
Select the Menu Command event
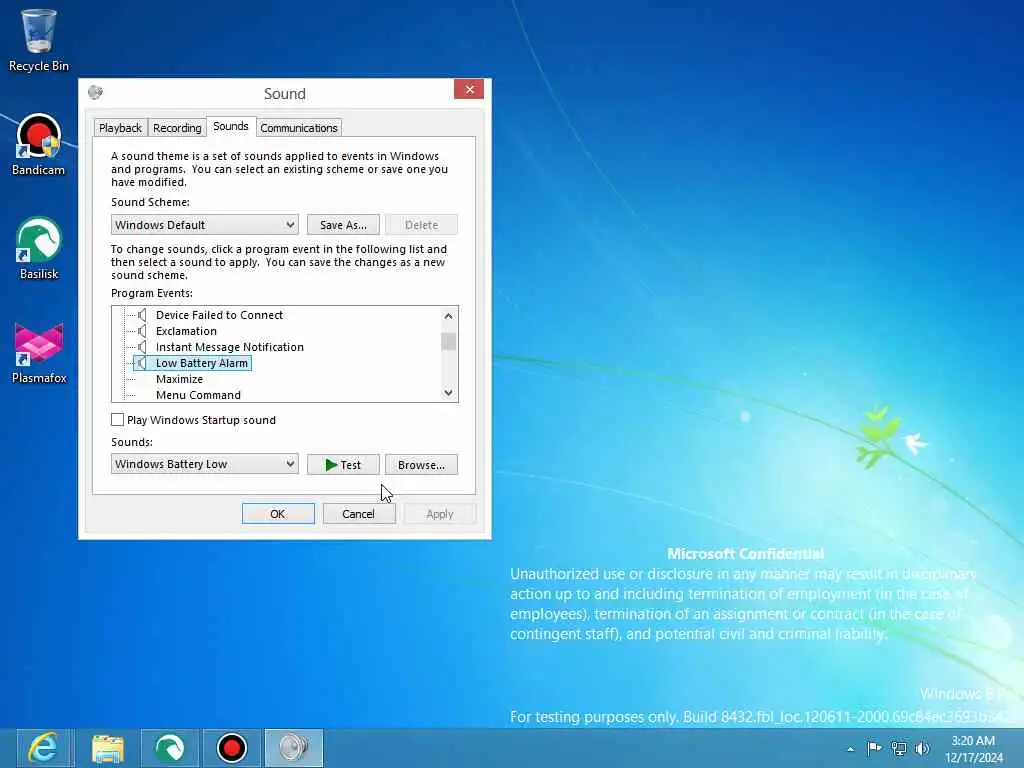(x=199, y=395)
